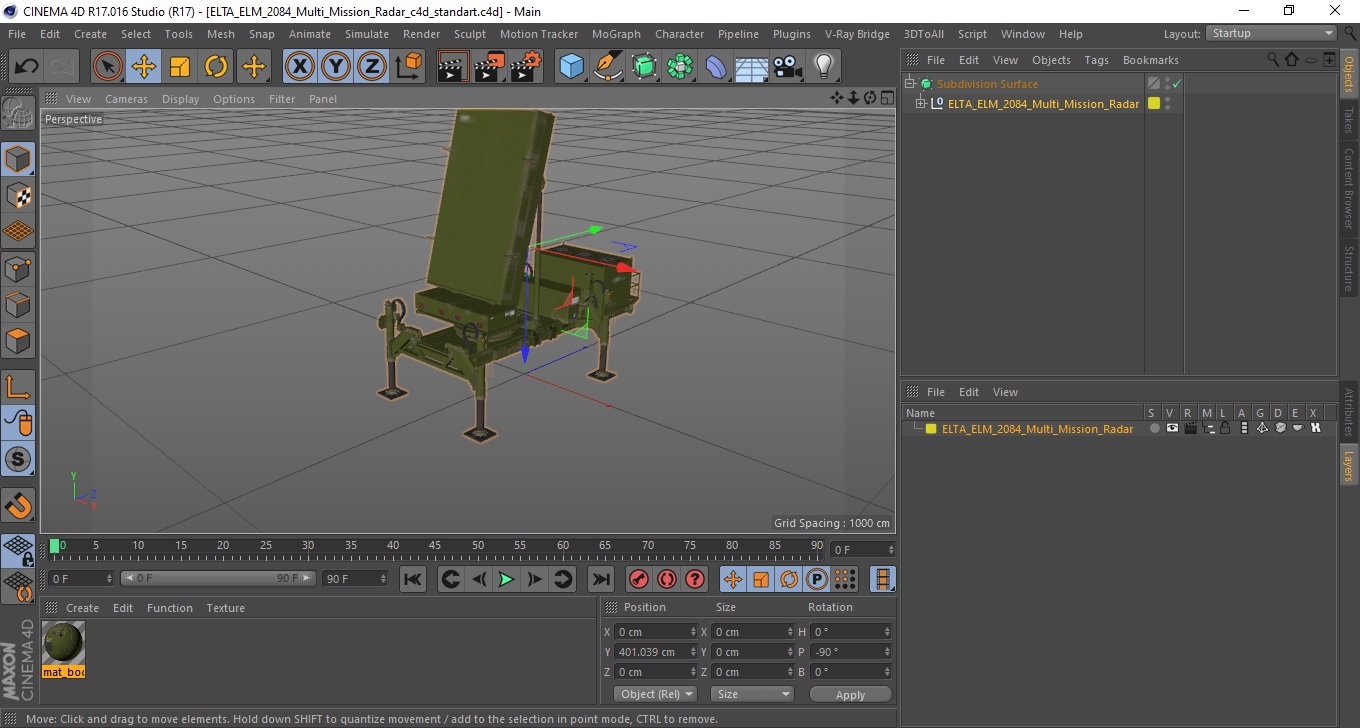Click frame 45 on the timeline ruler
The height and width of the screenshot is (728, 1360).
(x=435, y=546)
